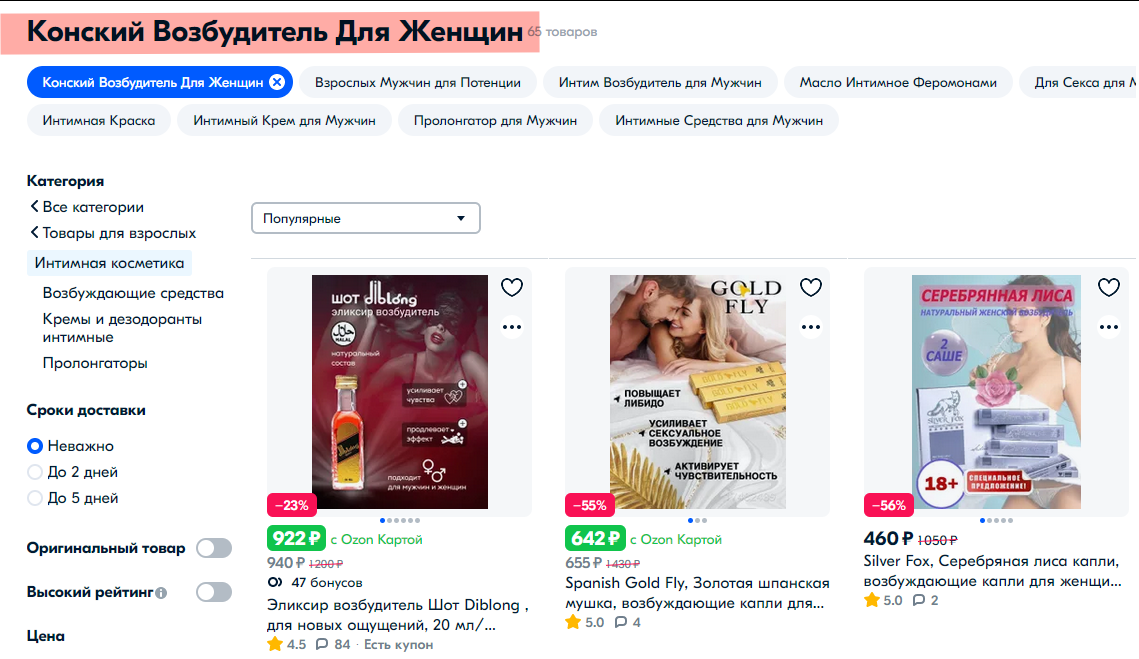Click the Пролонгатор для Мужчин chip
The height and width of the screenshot is (659, 1139).
pyautogui.click(x=495, y=121)
